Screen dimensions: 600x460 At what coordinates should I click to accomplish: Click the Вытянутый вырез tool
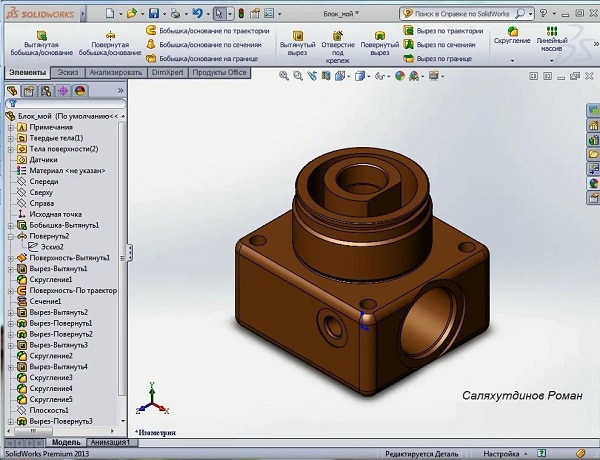click(297, 42)
